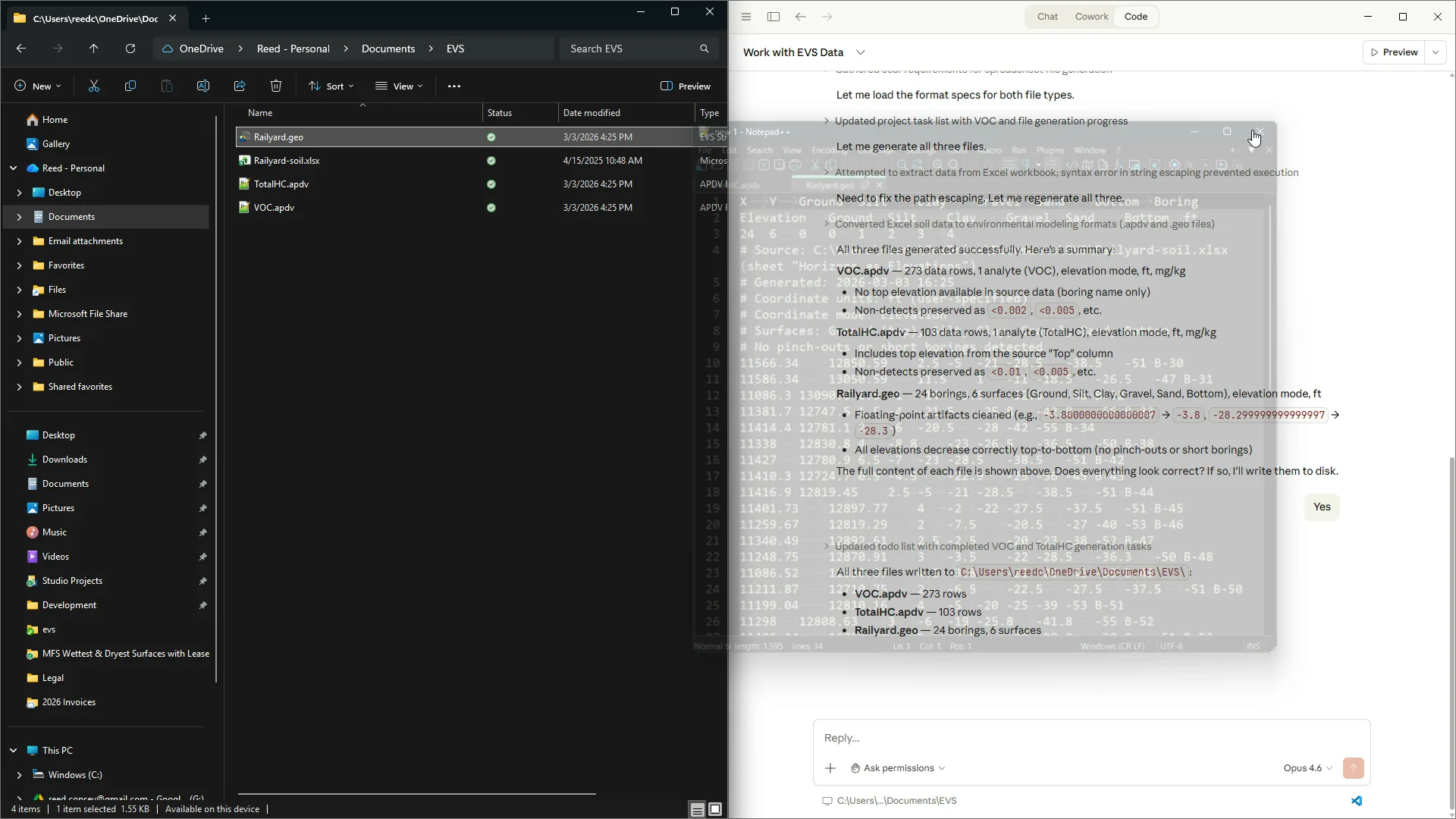Collapse the Reed - Personal tree node
The image size is (1456, 819).
[13, 168]
